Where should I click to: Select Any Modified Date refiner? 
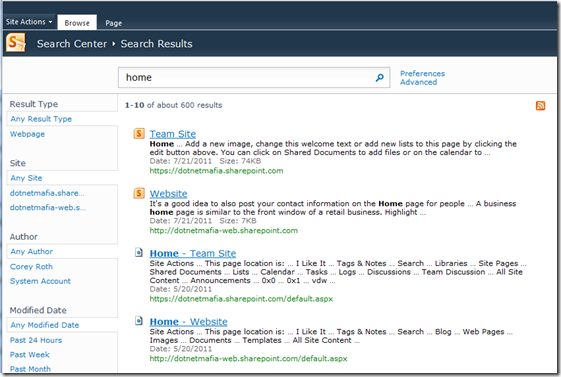click(45, 325)
